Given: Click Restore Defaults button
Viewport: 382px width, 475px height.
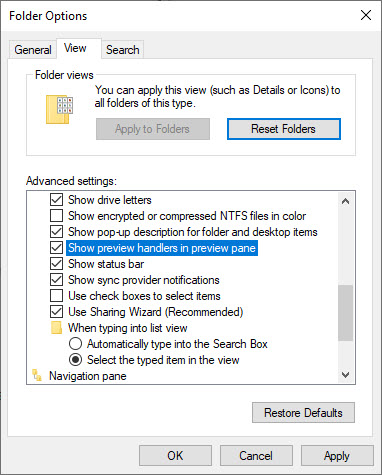Looking at the screenshot, I should tap(303, 413).
